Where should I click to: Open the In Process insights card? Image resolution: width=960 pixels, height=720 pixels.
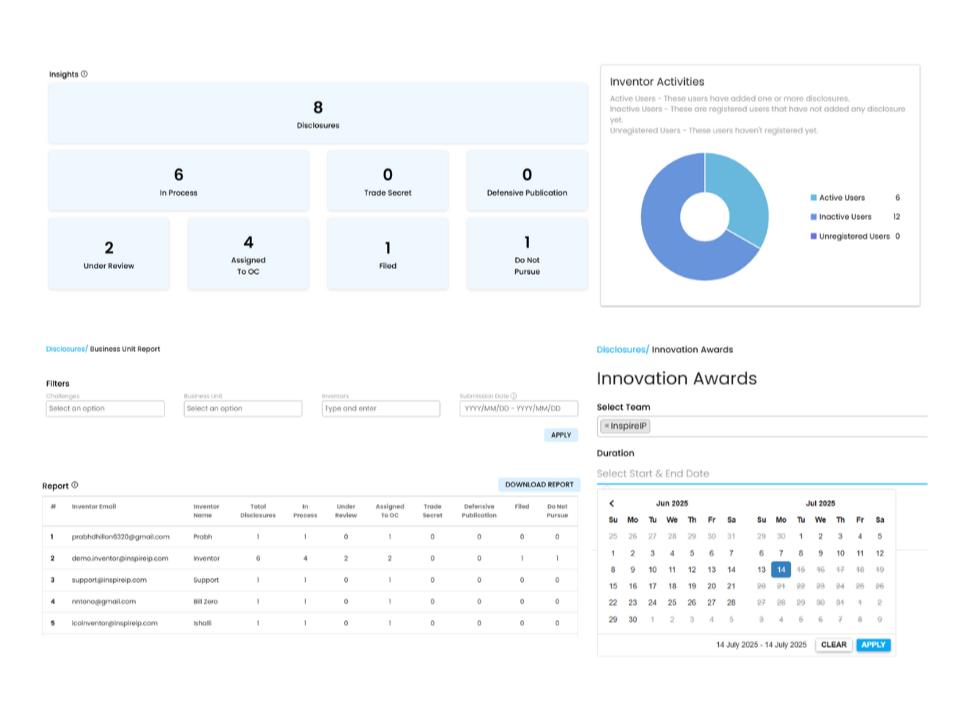coord(179,181)
